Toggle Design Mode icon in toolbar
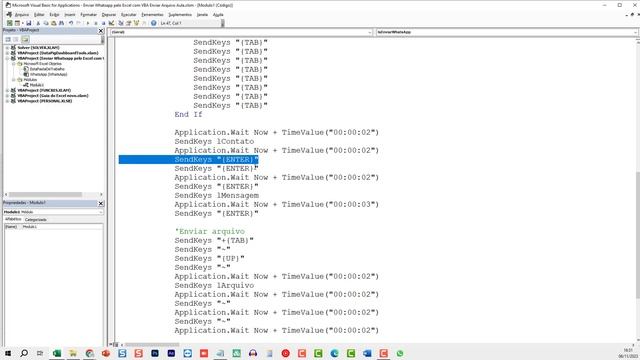Viewport: 640px width, 360px height. 111,23
